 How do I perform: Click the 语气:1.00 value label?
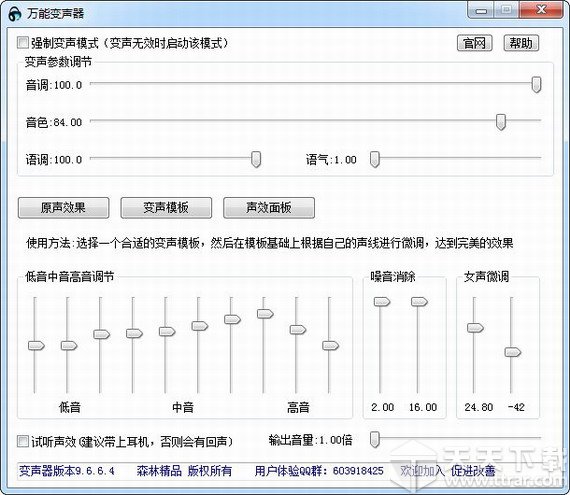[x=331, y=160]
